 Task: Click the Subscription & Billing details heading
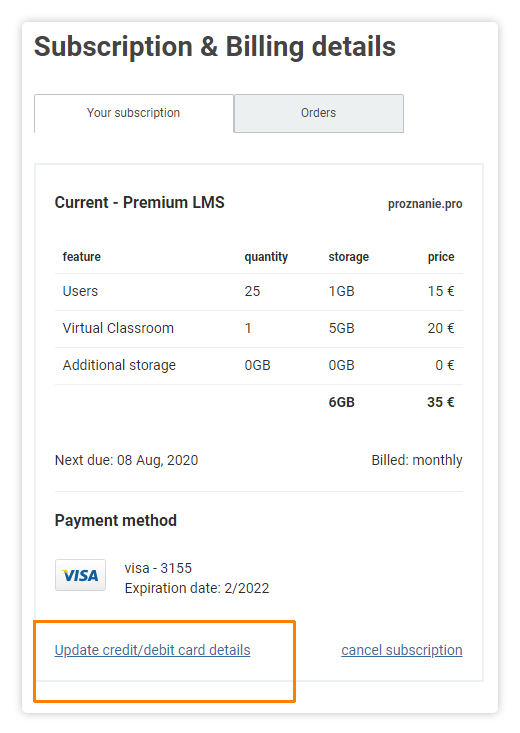pos(215,47)
